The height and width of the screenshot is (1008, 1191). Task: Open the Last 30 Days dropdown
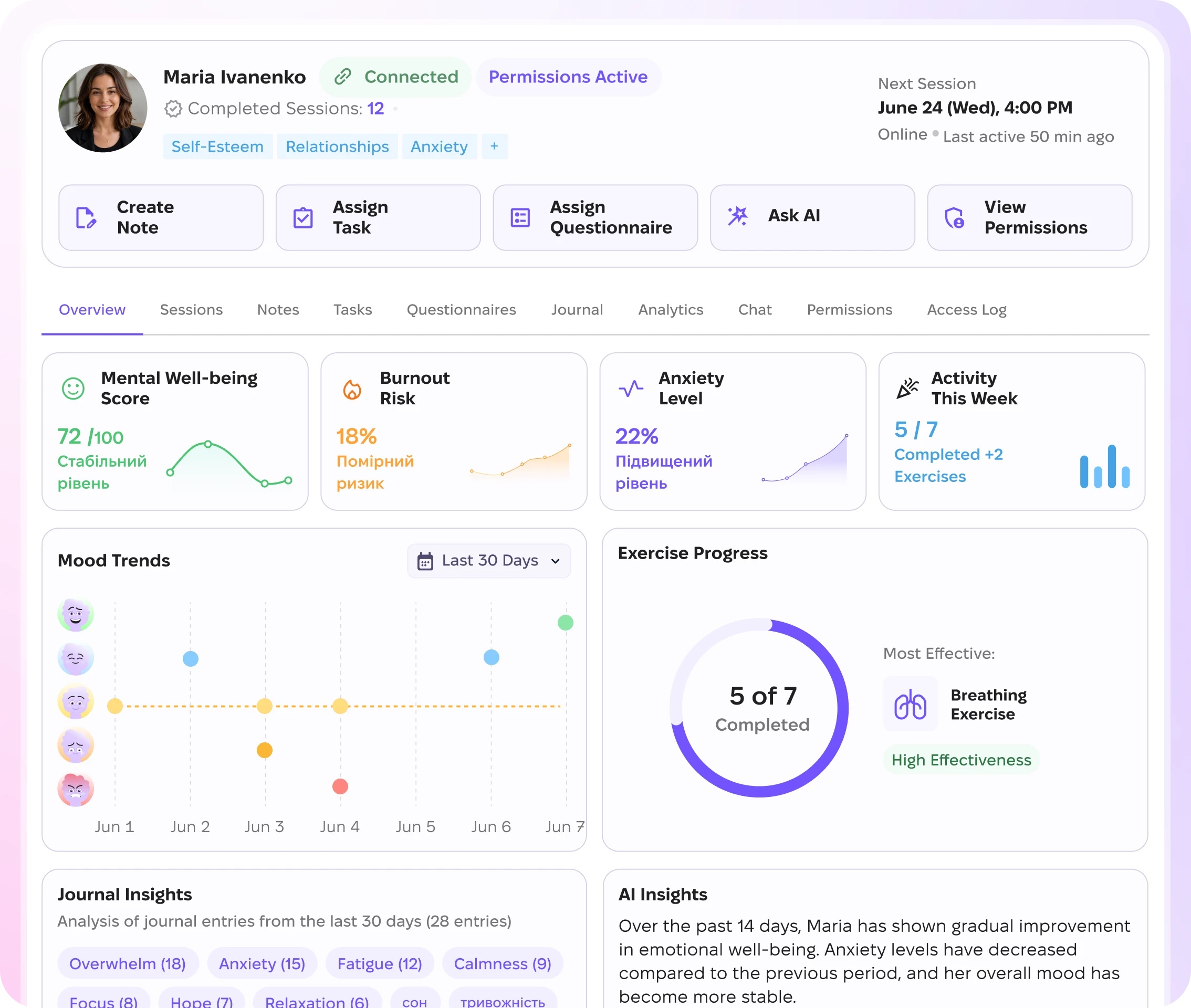489,561
